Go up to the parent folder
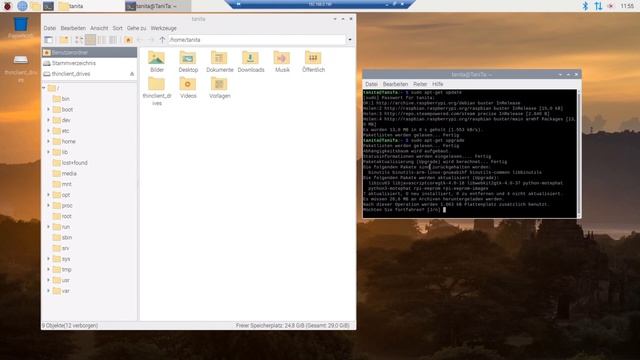The height and width of the screenshot is (360, 640). pos(162,40)
